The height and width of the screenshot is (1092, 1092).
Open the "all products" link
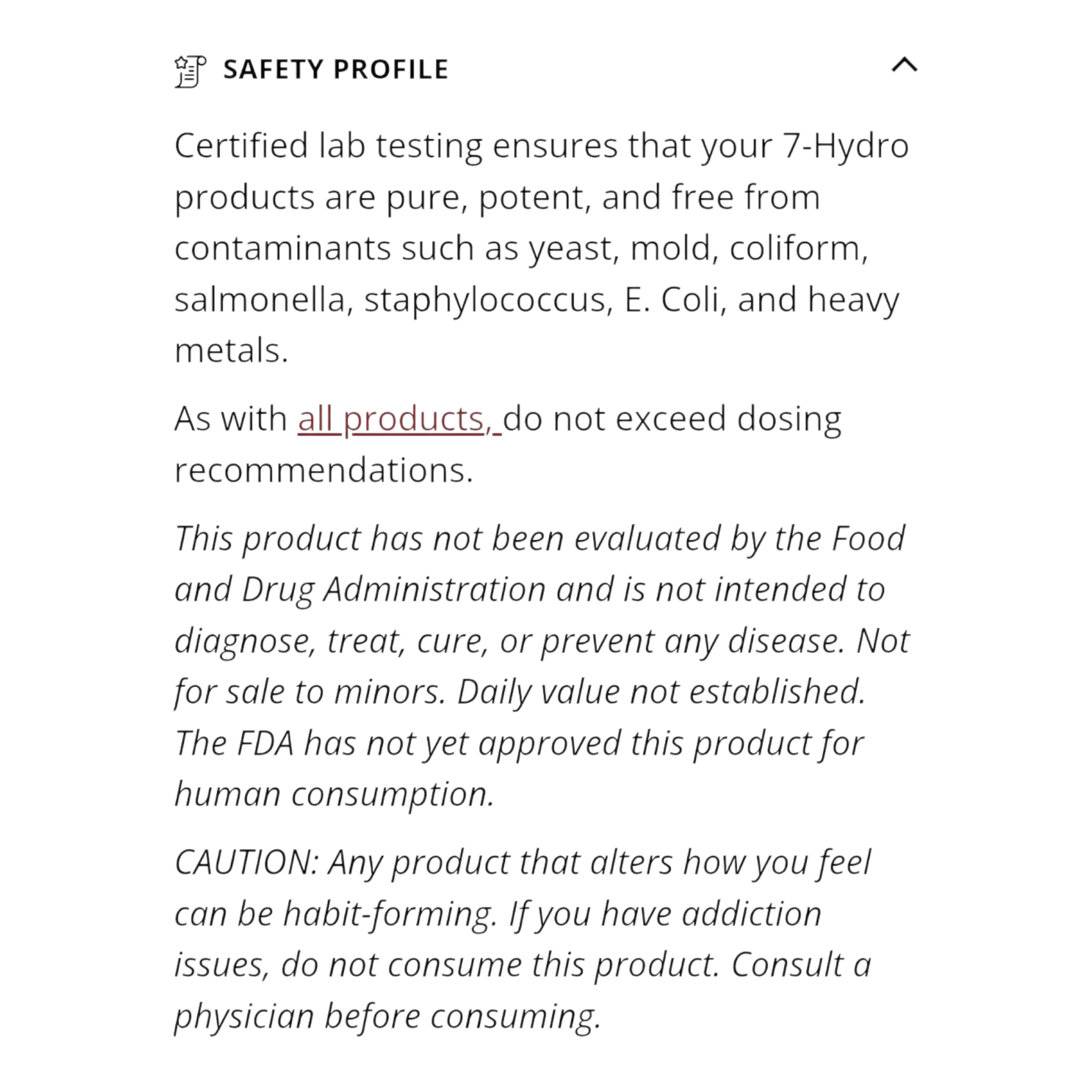[395, 420]
